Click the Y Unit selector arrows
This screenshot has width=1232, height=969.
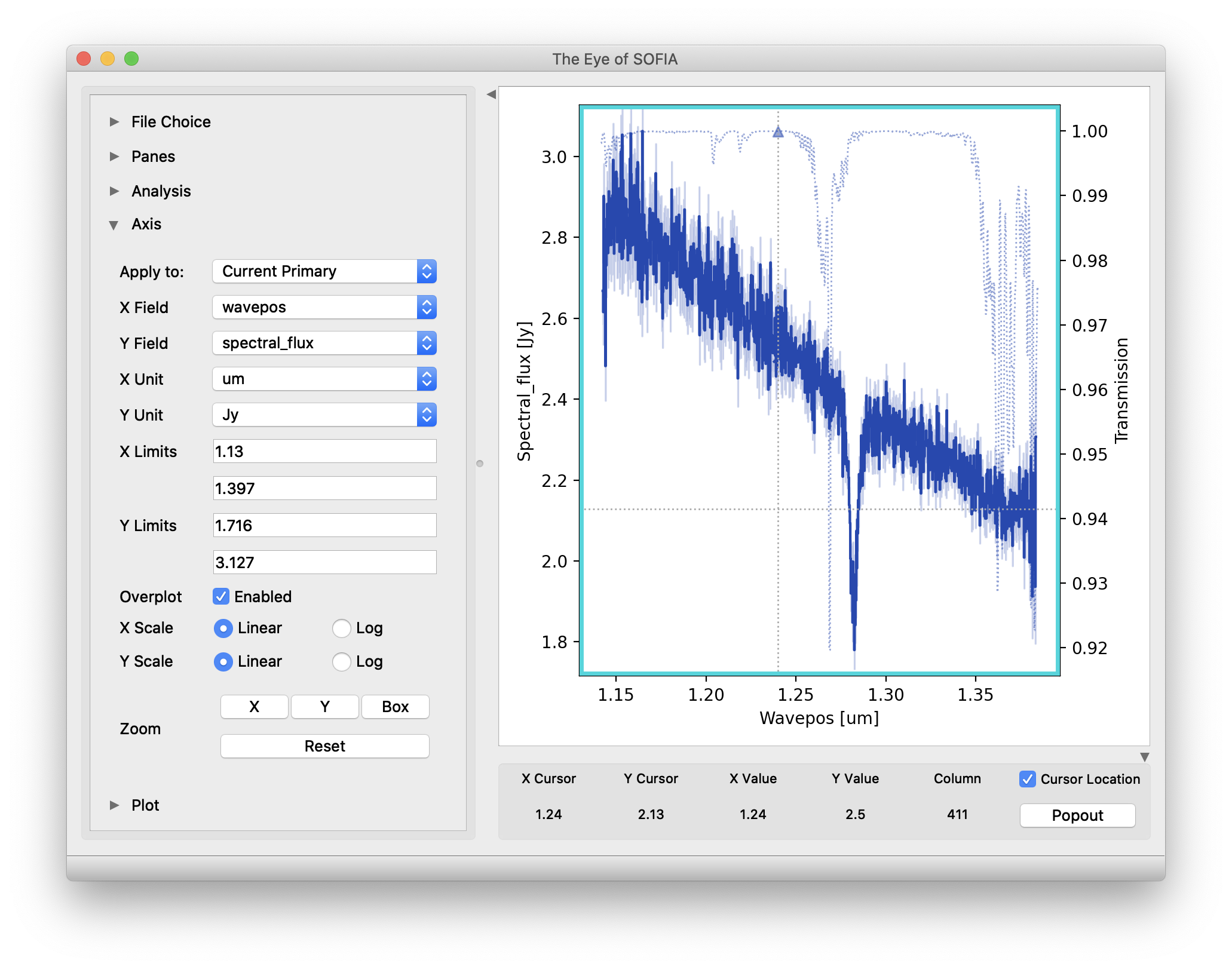(426, 415)
